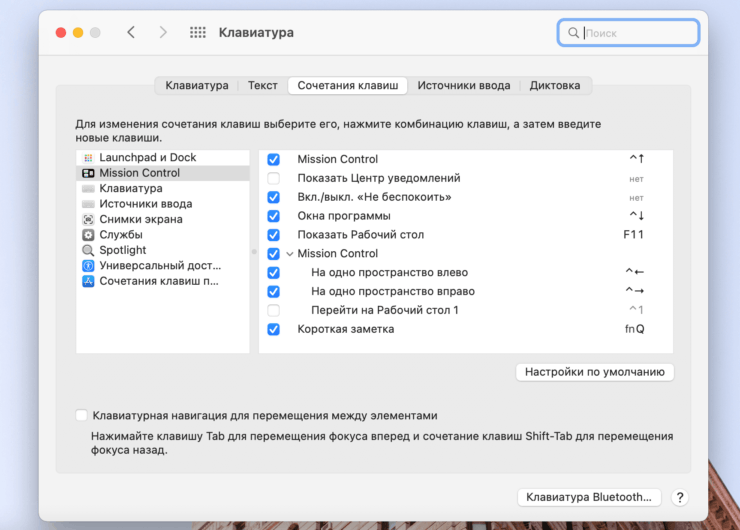Click the App Store icon beside Сочетания клавиш
740x530 pixels.
tap(88, 281)
